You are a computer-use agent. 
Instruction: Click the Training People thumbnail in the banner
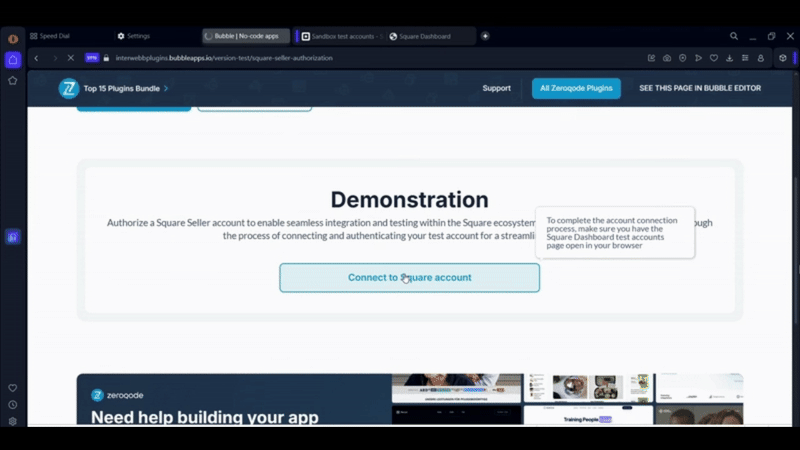588,415
